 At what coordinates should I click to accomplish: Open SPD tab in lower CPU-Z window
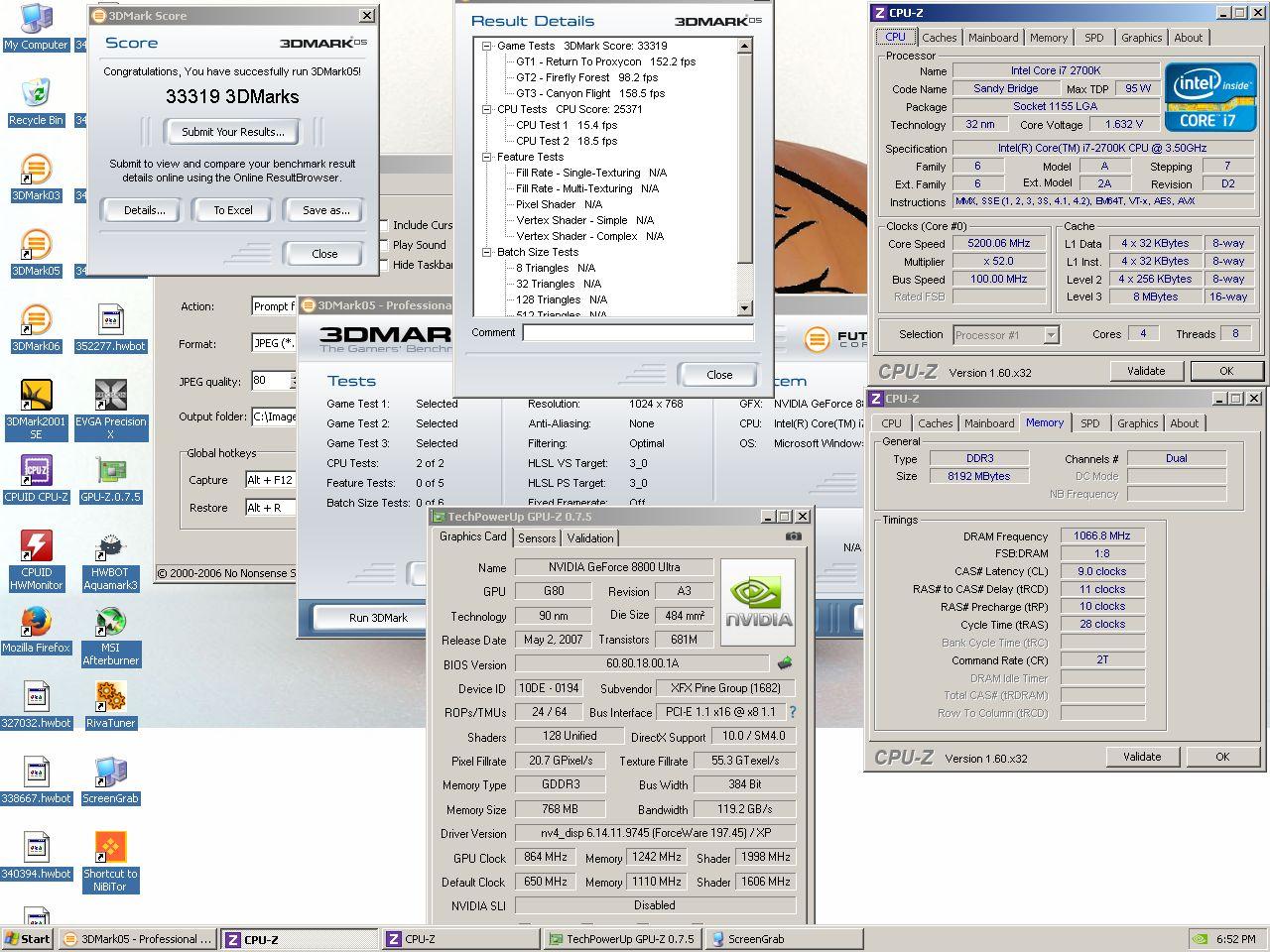click(x=1089, y=423)
